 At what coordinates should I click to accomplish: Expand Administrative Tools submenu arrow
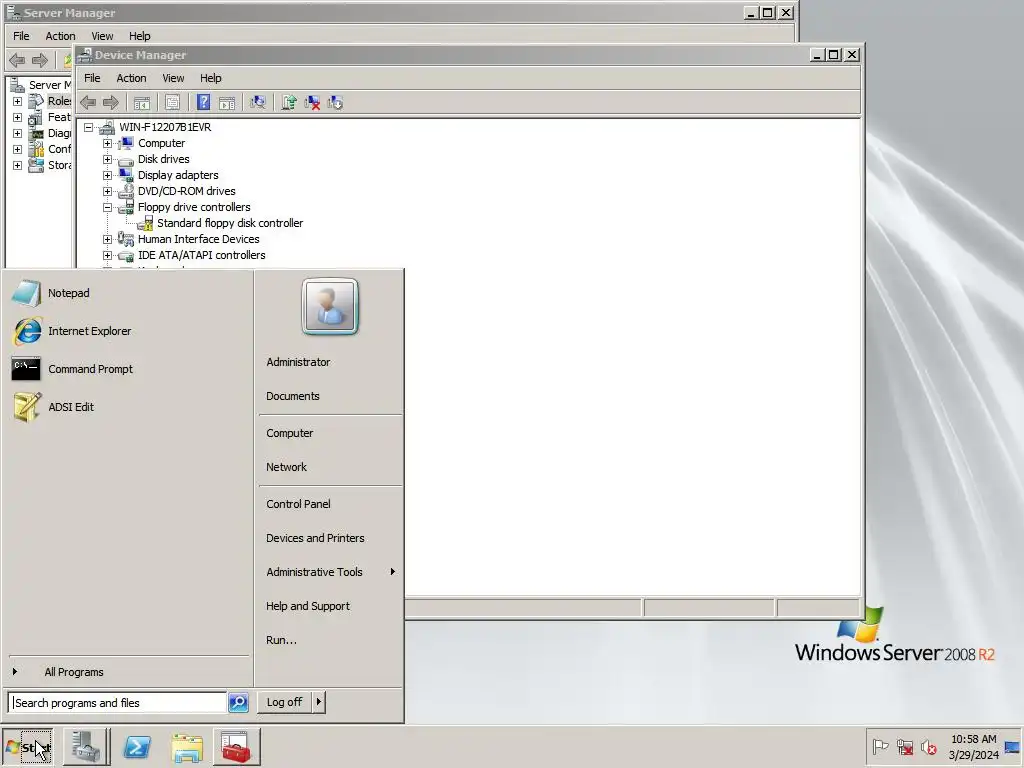392,571
